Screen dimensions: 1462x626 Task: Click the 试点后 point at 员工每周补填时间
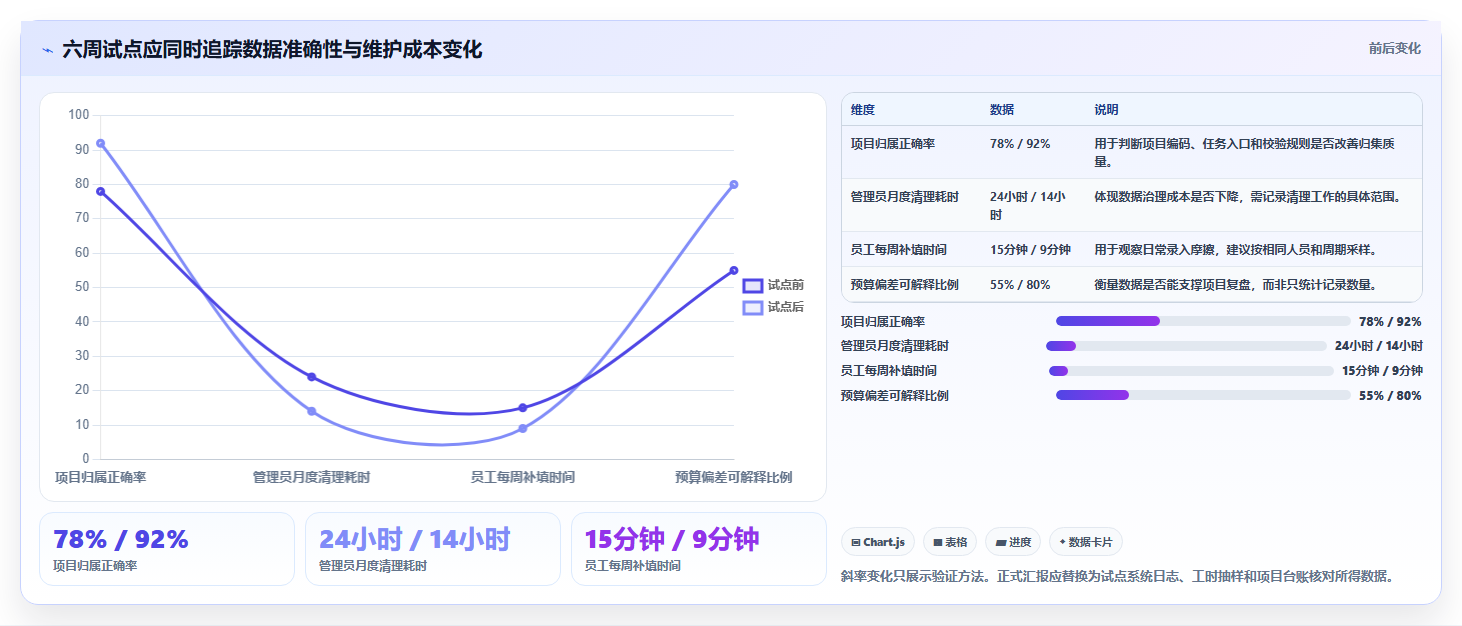pos(523,428)
